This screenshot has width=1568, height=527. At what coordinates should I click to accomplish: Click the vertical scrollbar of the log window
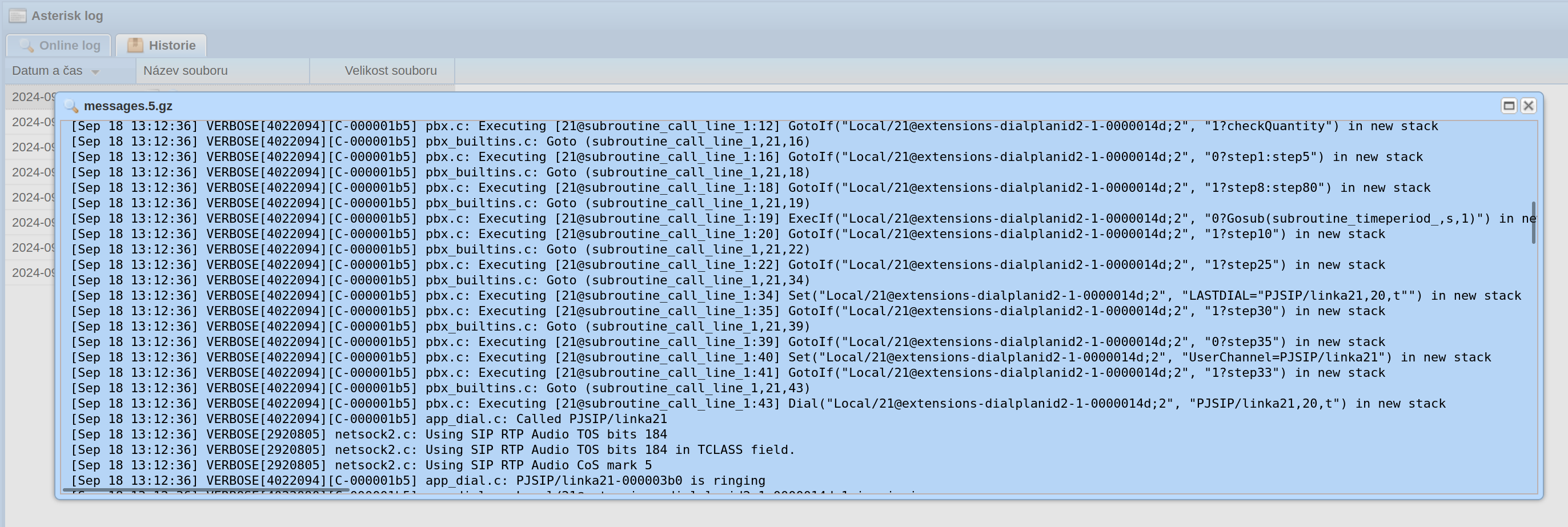click(1533, 223)
